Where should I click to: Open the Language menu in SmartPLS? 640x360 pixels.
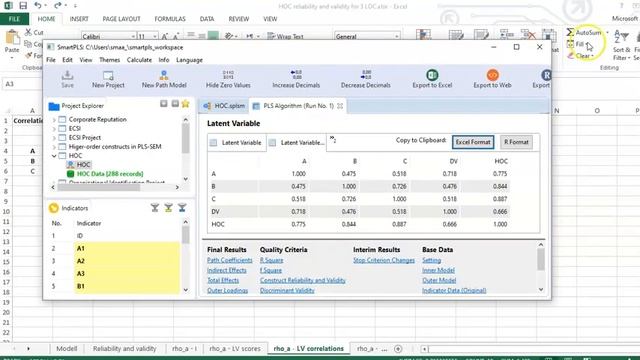[189, 60]
